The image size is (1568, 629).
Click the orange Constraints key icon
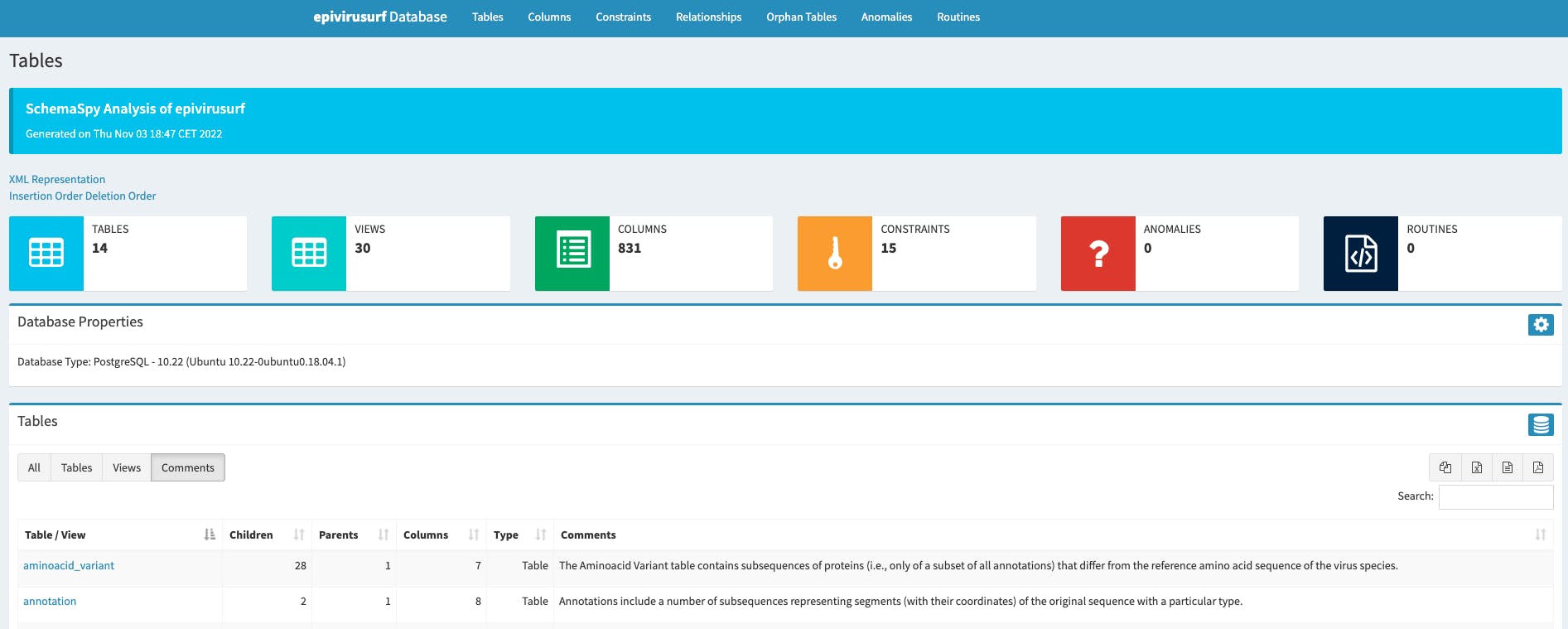point(835,253)
